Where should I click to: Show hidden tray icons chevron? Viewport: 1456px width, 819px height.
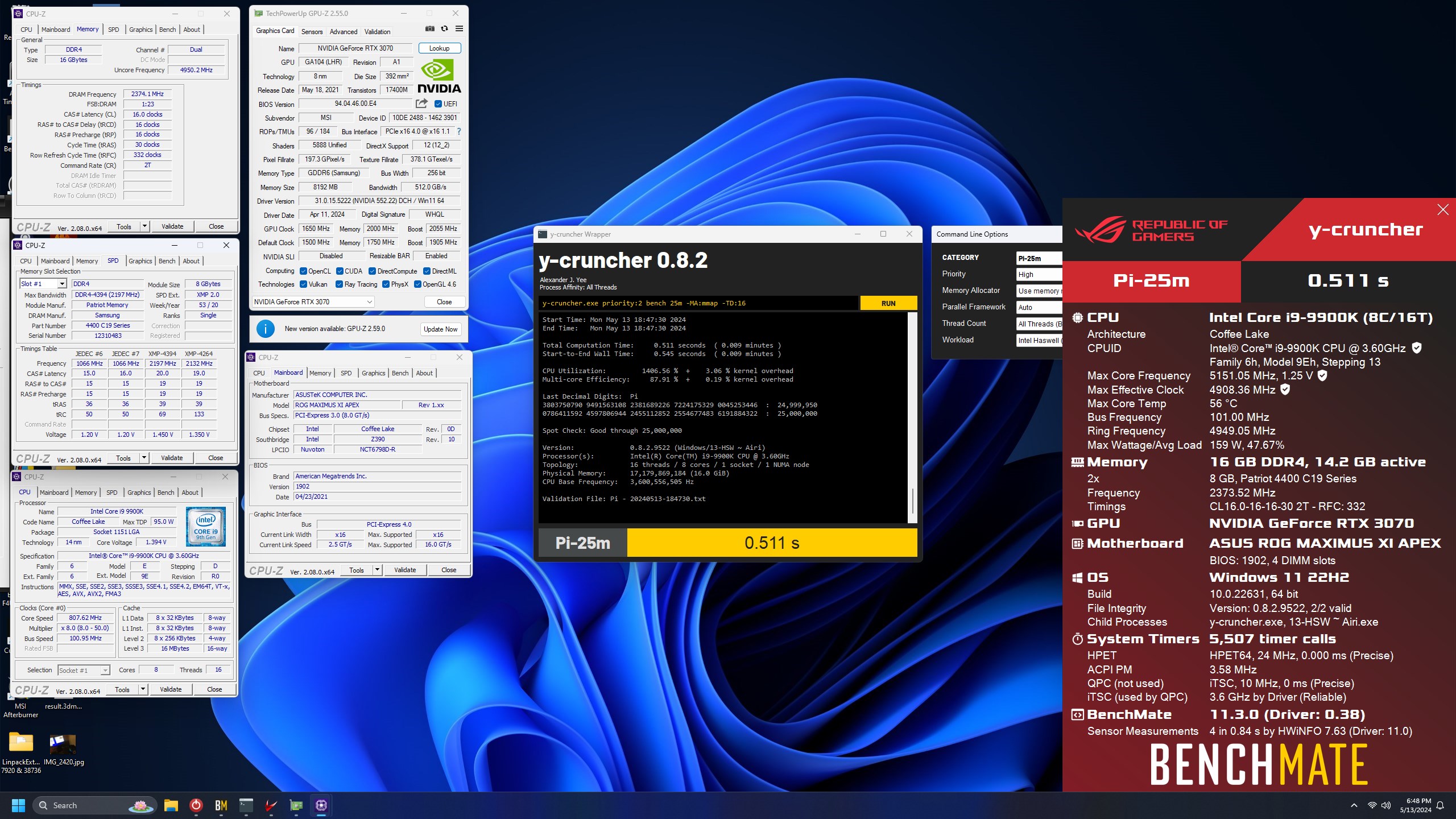coord(1354,805)
